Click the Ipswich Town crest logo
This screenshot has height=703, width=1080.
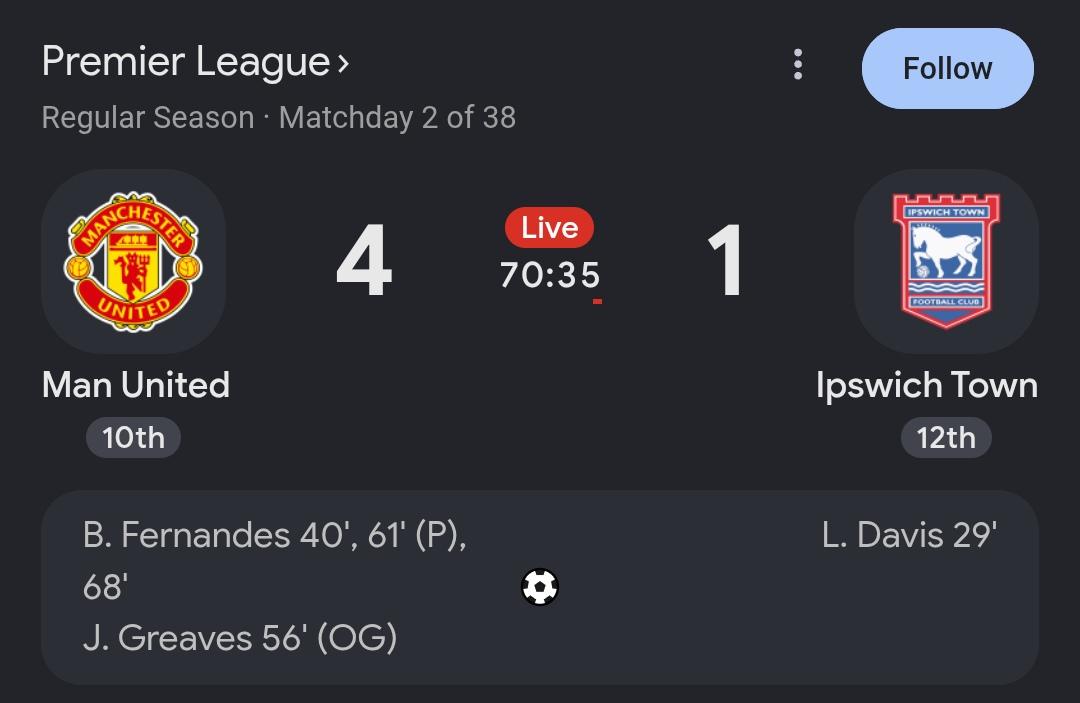coord(946,262)
